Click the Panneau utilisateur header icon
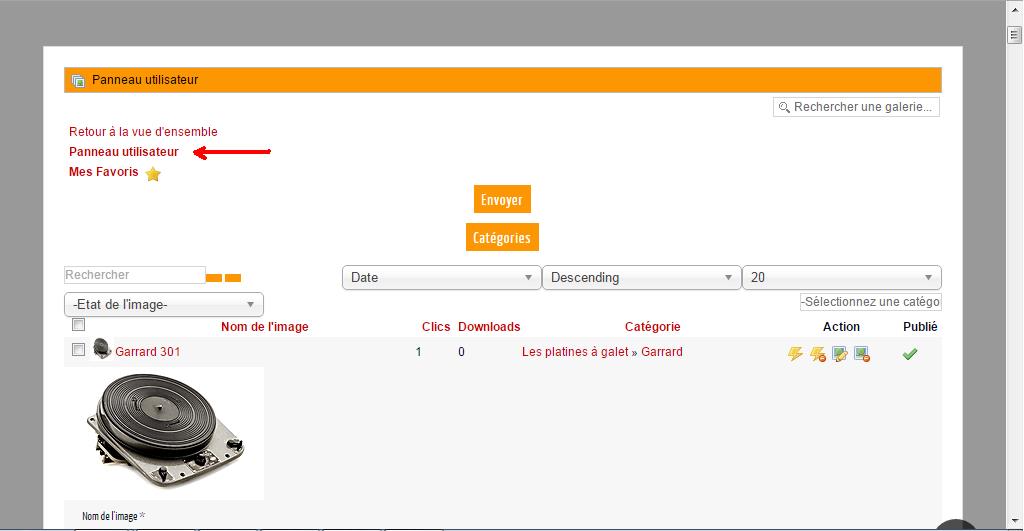1024x531 pixels. 78,80
